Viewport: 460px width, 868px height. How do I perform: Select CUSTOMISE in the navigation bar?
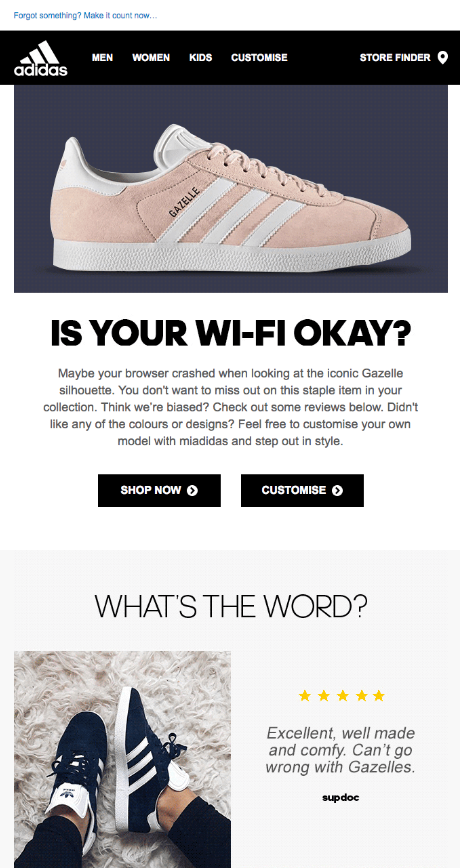tap(259, 58)
